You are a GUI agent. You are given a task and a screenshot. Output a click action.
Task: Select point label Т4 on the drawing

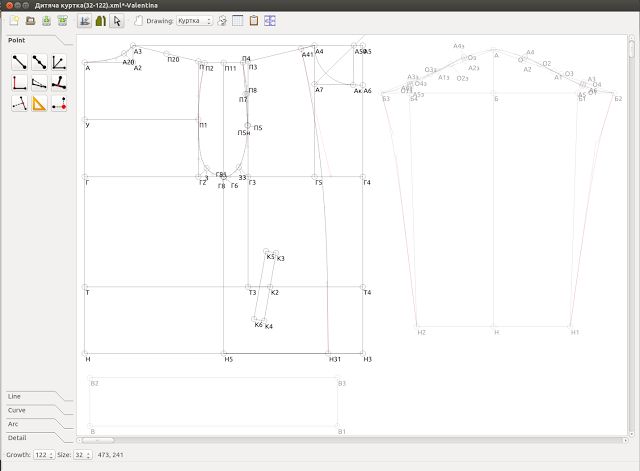coord(367,293)
